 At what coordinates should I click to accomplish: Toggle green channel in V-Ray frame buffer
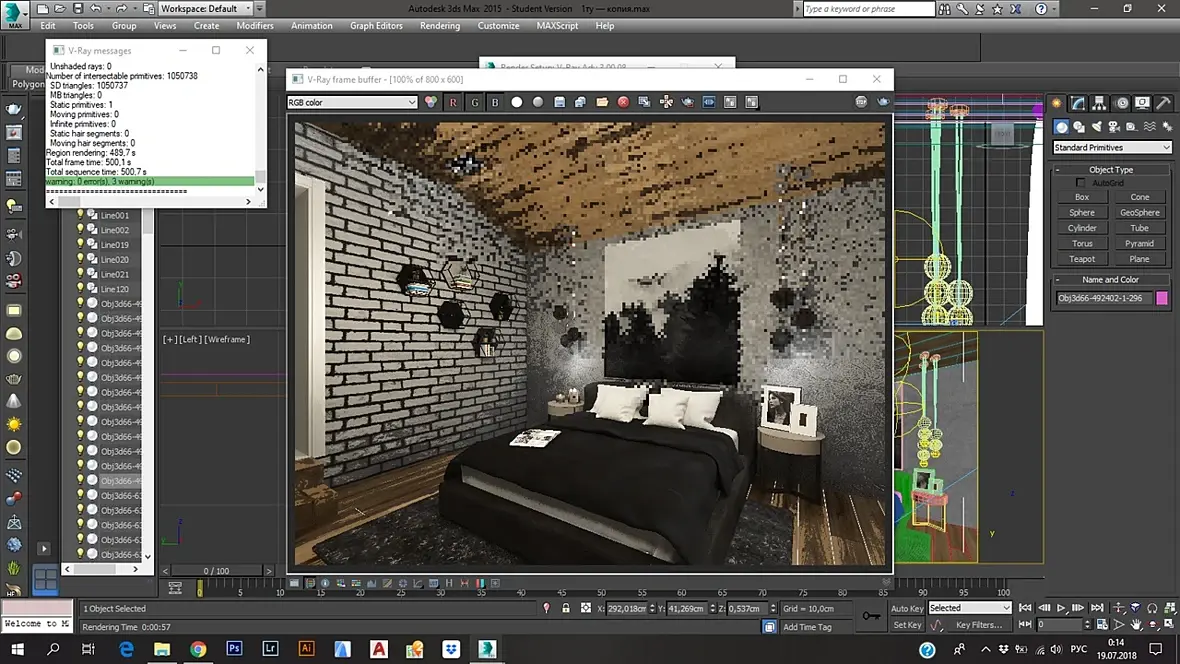pos(474,102)
